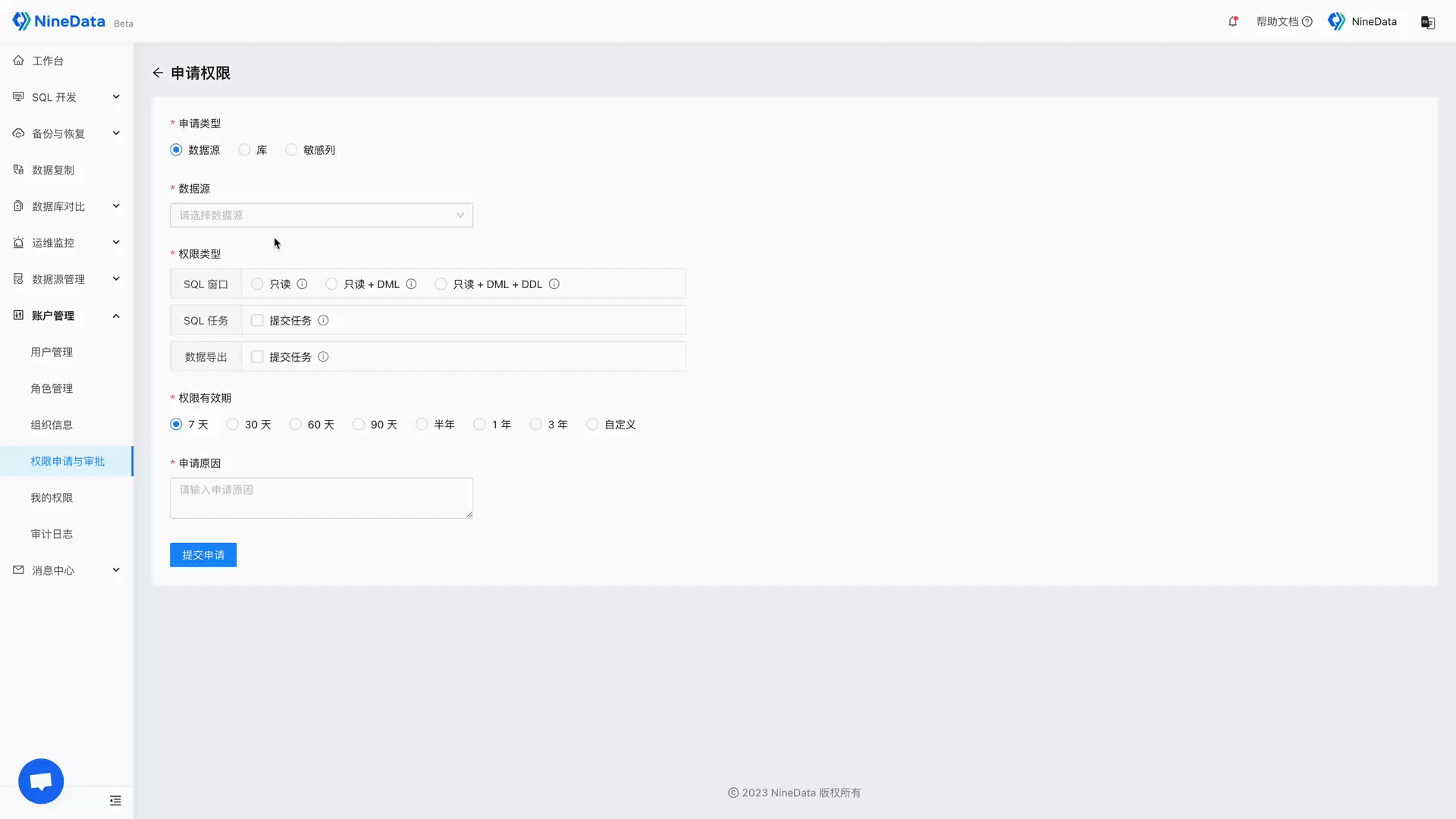Check 提交任务 in SQL 任务 row
The height and width of the screenshot is (819, 1456).
(x=257, y=321)
